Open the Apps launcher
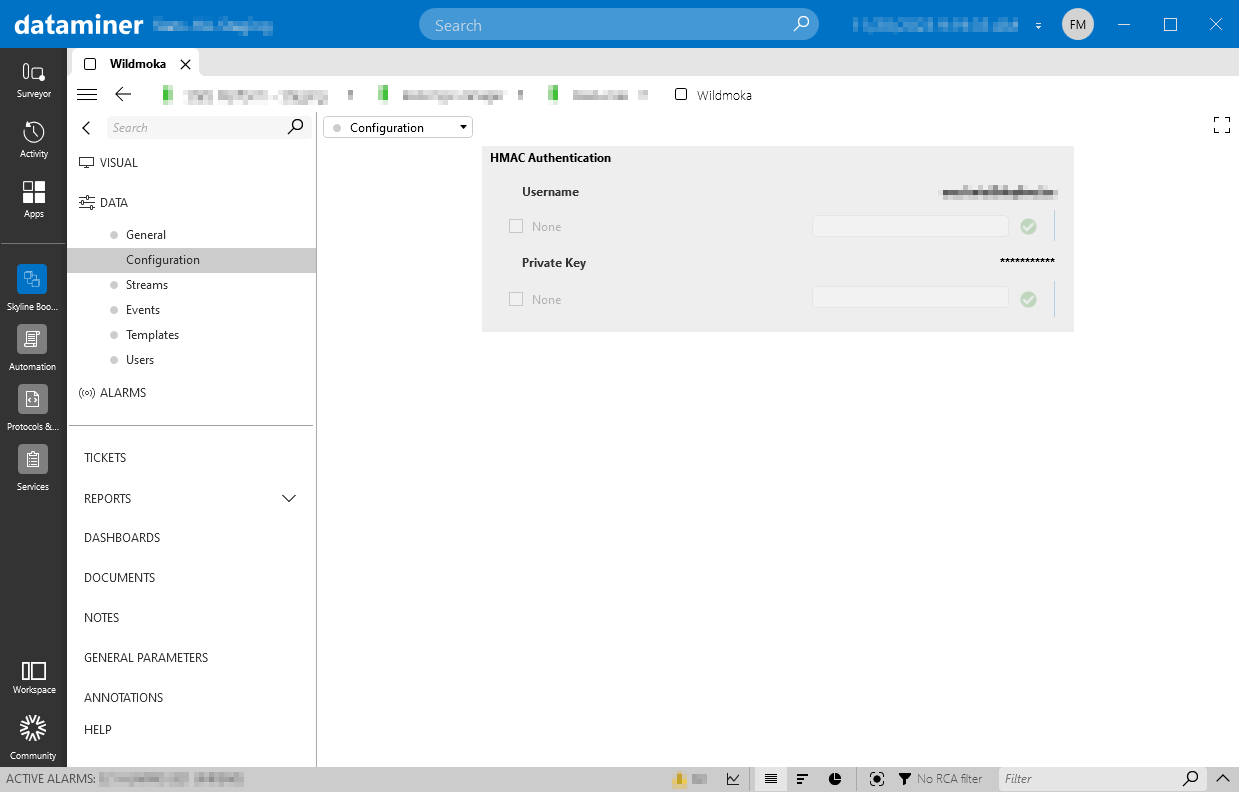The width and height of the screenshot is (1239, 792). (33, 200)
